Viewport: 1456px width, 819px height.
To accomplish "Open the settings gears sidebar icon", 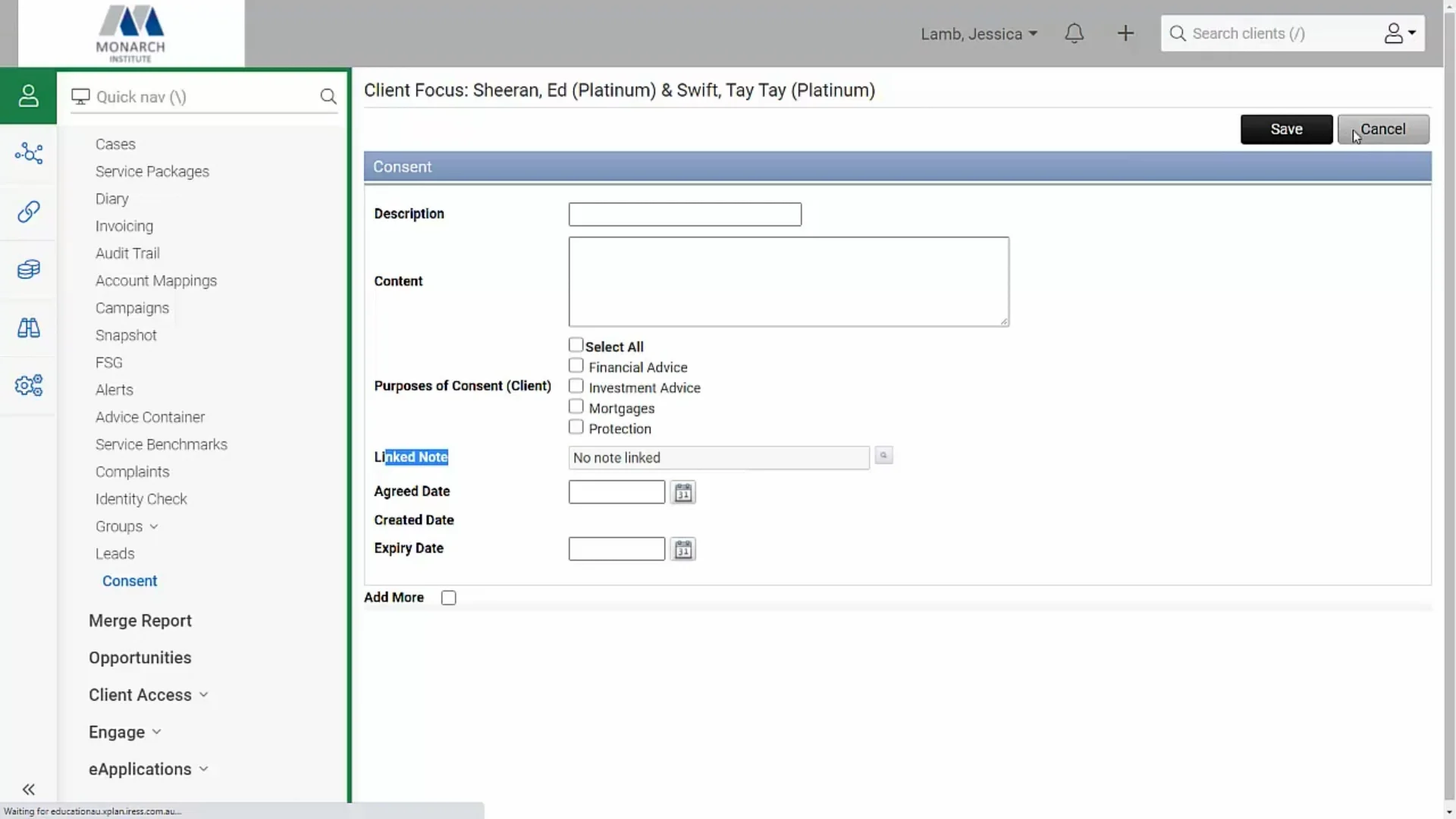I will [x=28, y=385].
